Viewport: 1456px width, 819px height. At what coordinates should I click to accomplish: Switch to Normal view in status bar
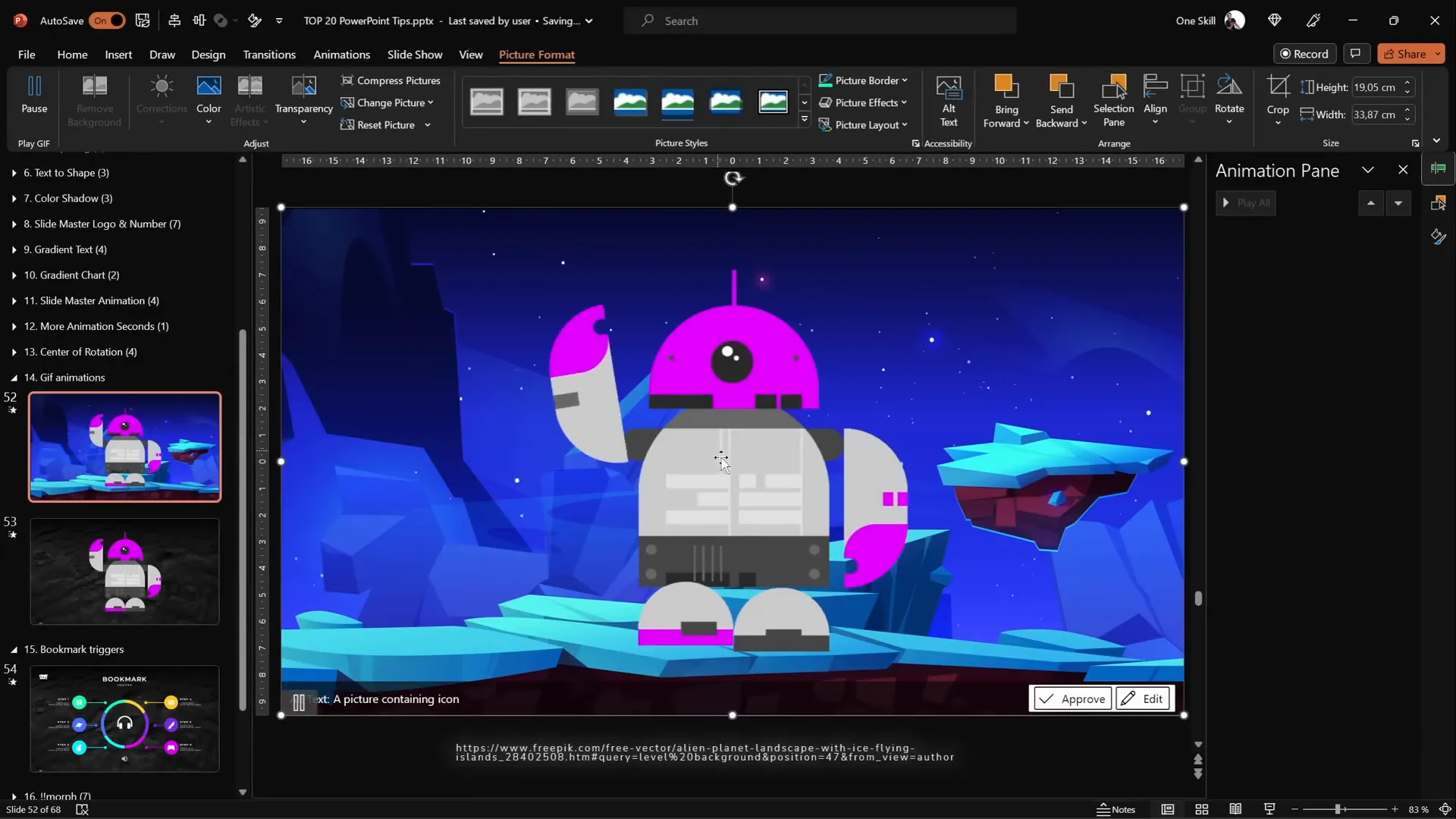click(1168, 809)
